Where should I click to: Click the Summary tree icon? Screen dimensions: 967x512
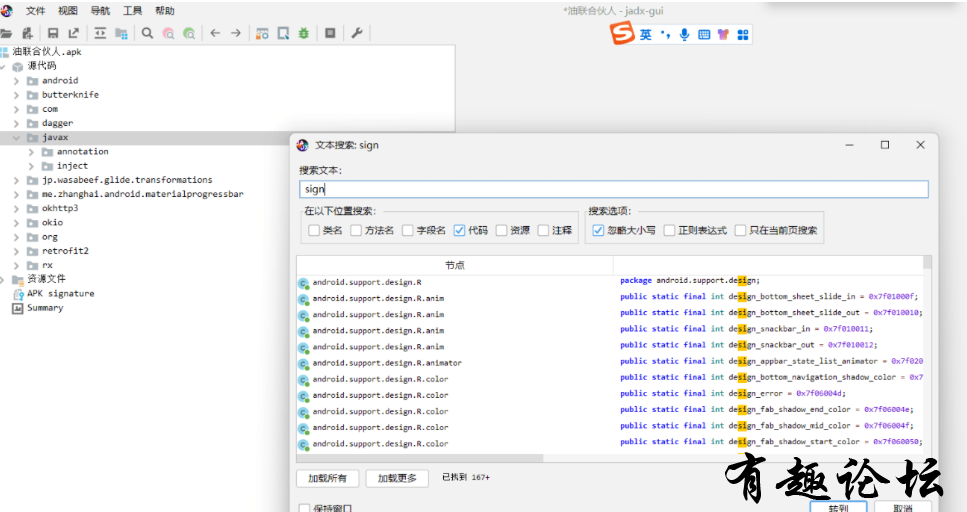point(18,308)
